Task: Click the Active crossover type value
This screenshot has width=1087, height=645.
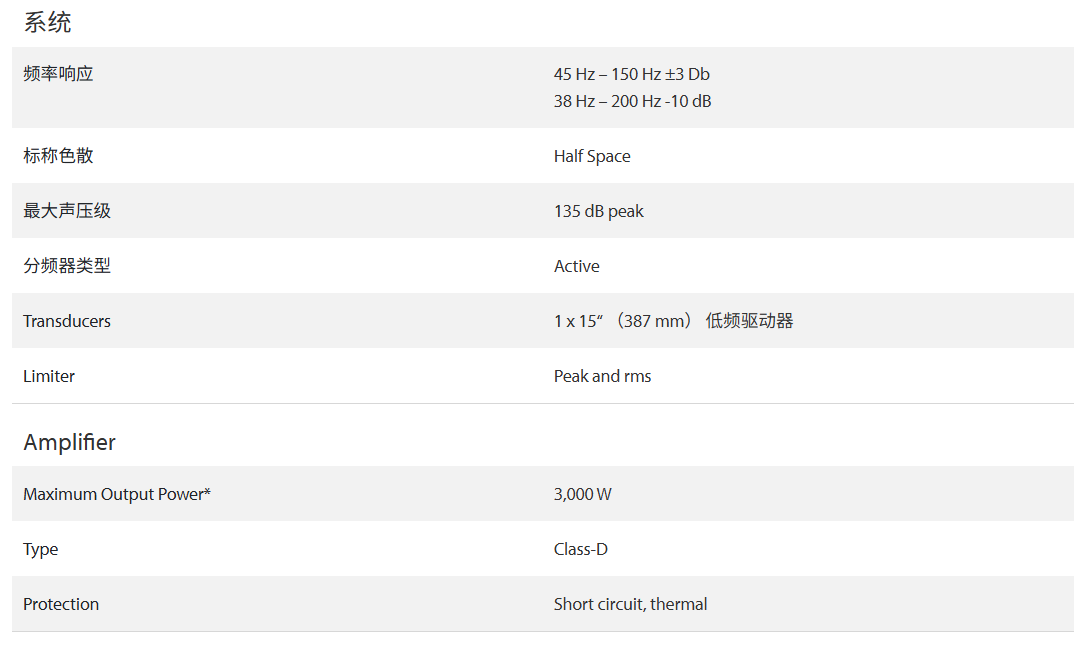Action: coord(576,266)
